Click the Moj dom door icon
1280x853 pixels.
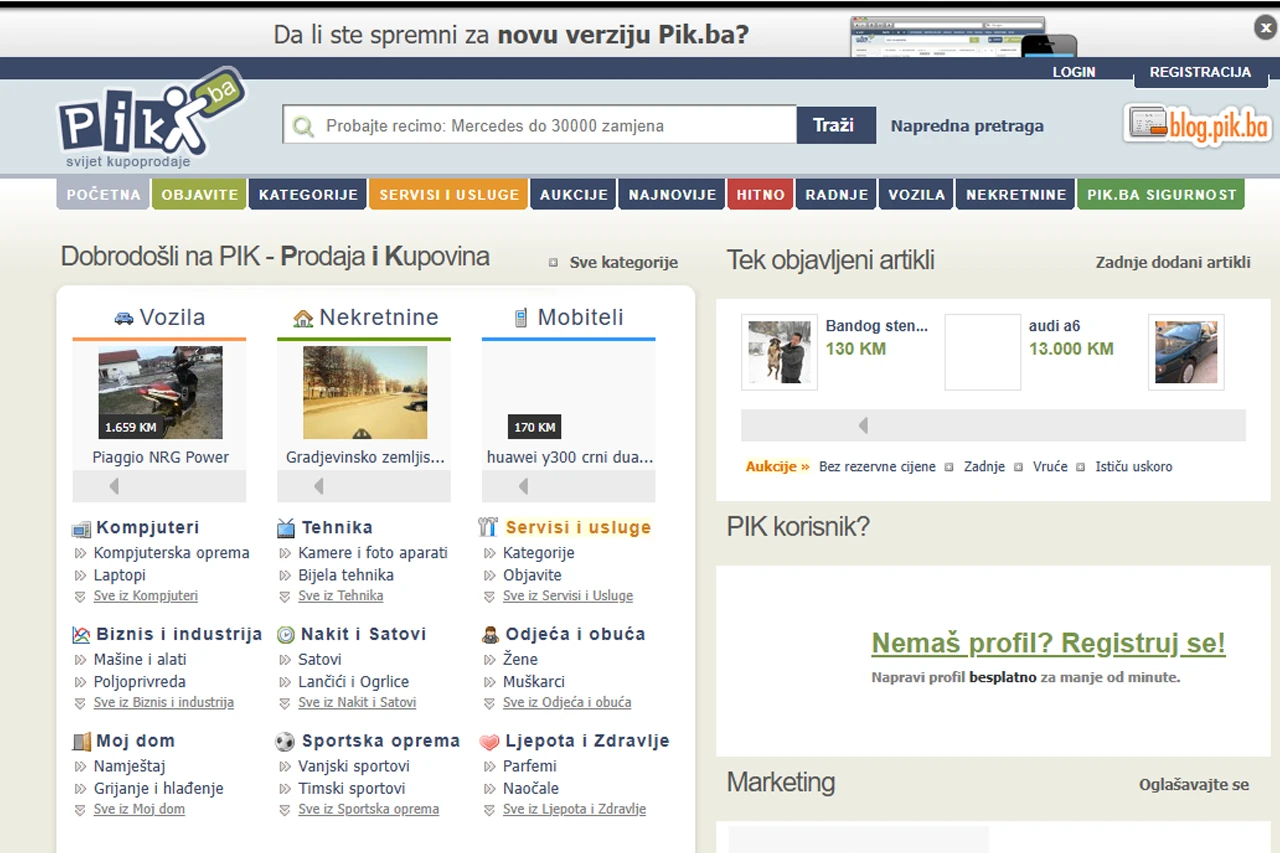click(81, 741)
